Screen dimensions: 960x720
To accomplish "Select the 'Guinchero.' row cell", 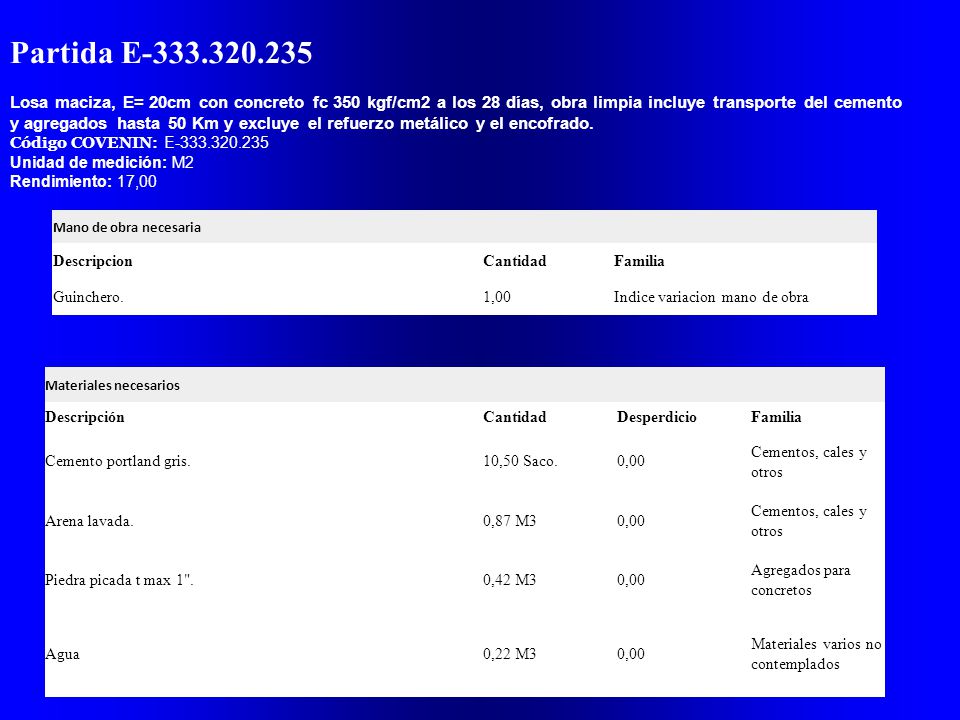I will 88,297.
